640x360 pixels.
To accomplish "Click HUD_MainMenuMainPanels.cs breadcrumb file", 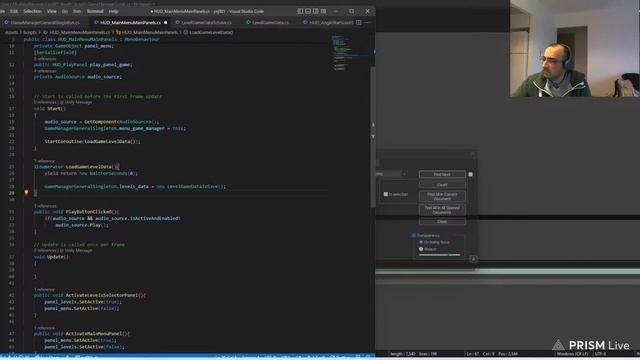I will pyautogui.click(x=80, y=32).
